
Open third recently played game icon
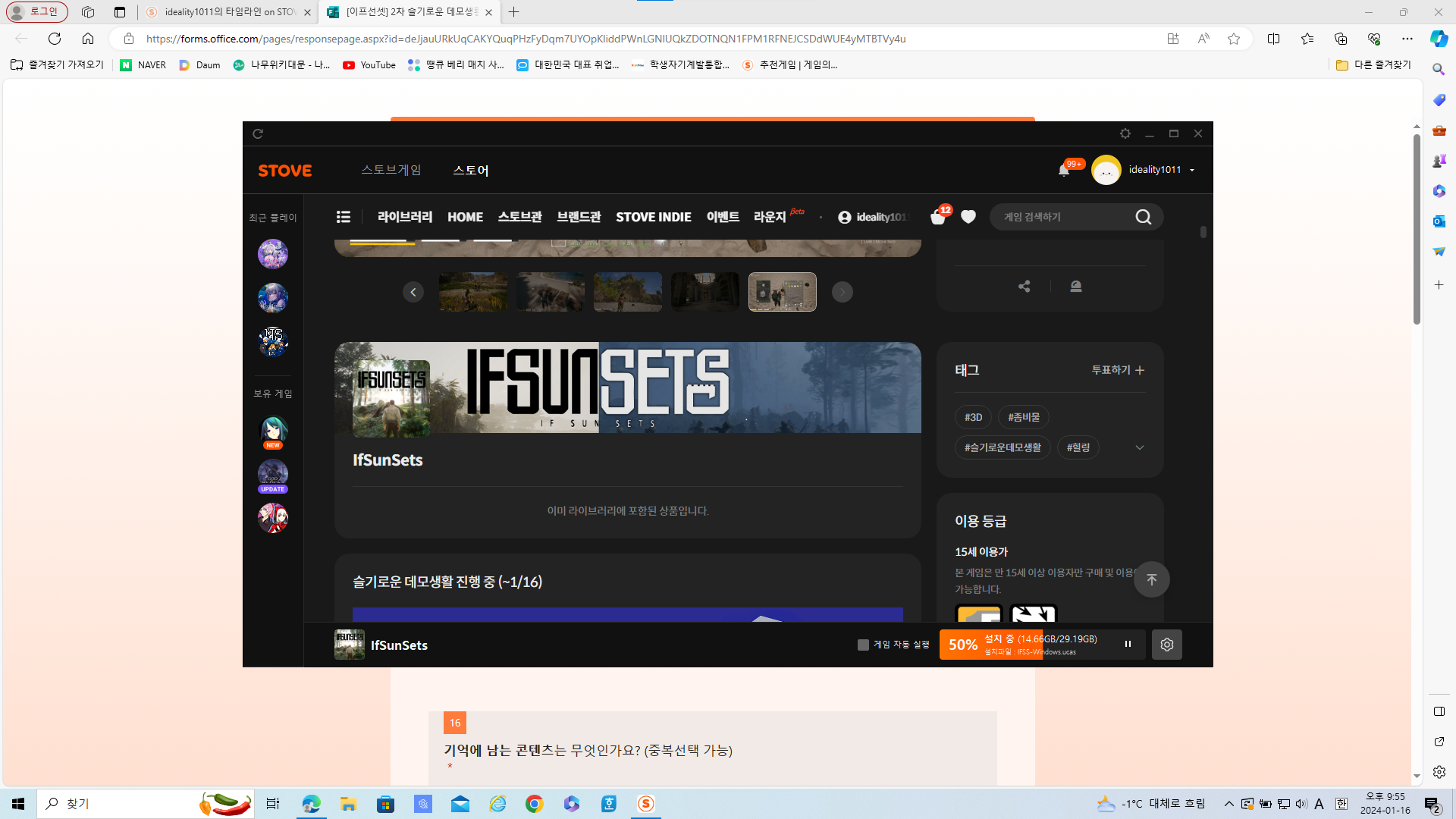[273, 342]
